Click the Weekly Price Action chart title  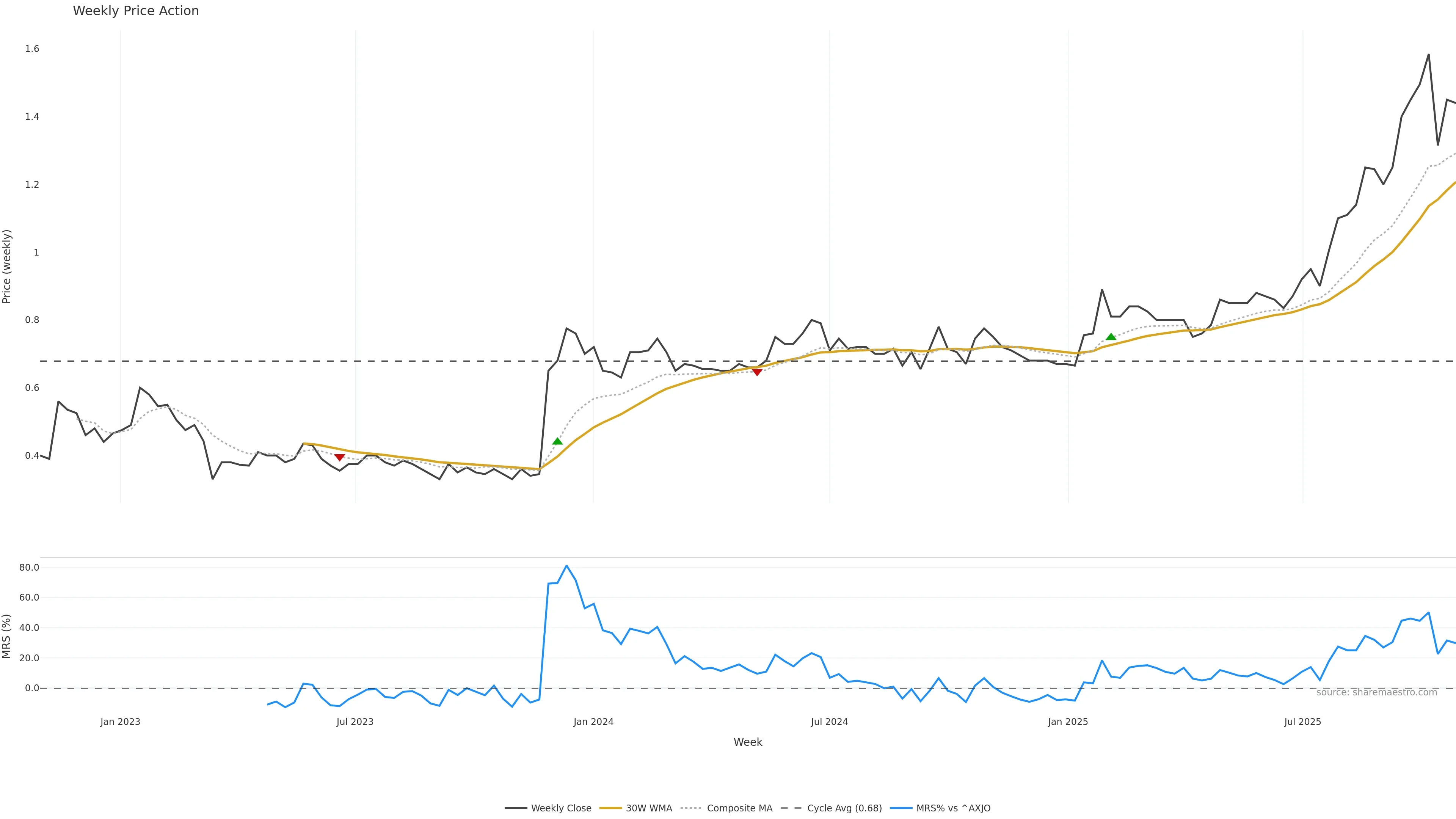pos(136,11)
